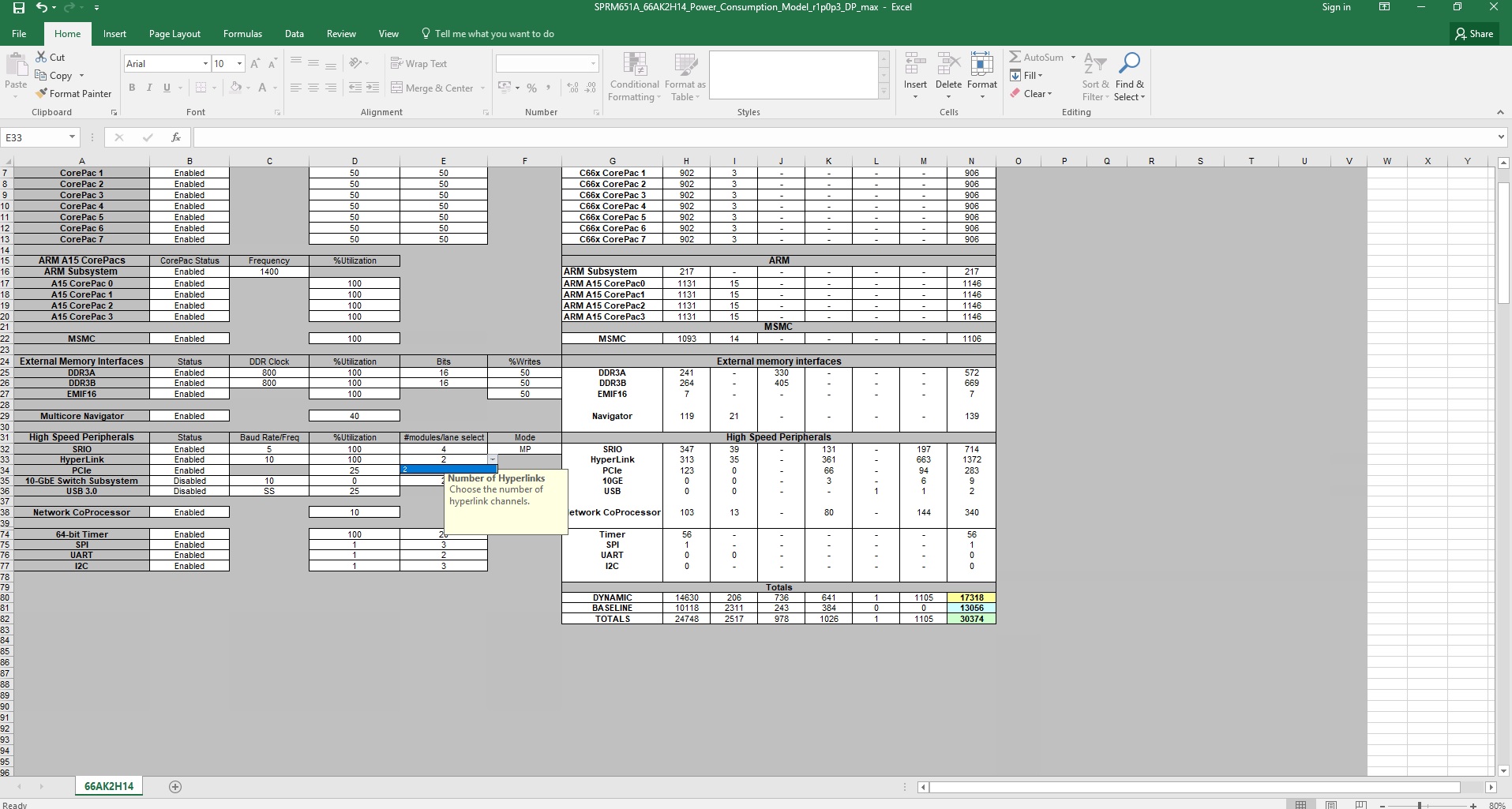Open Sort & Filter options
The height and width of the screenshot is (809, 1512).
[1095, 77]
